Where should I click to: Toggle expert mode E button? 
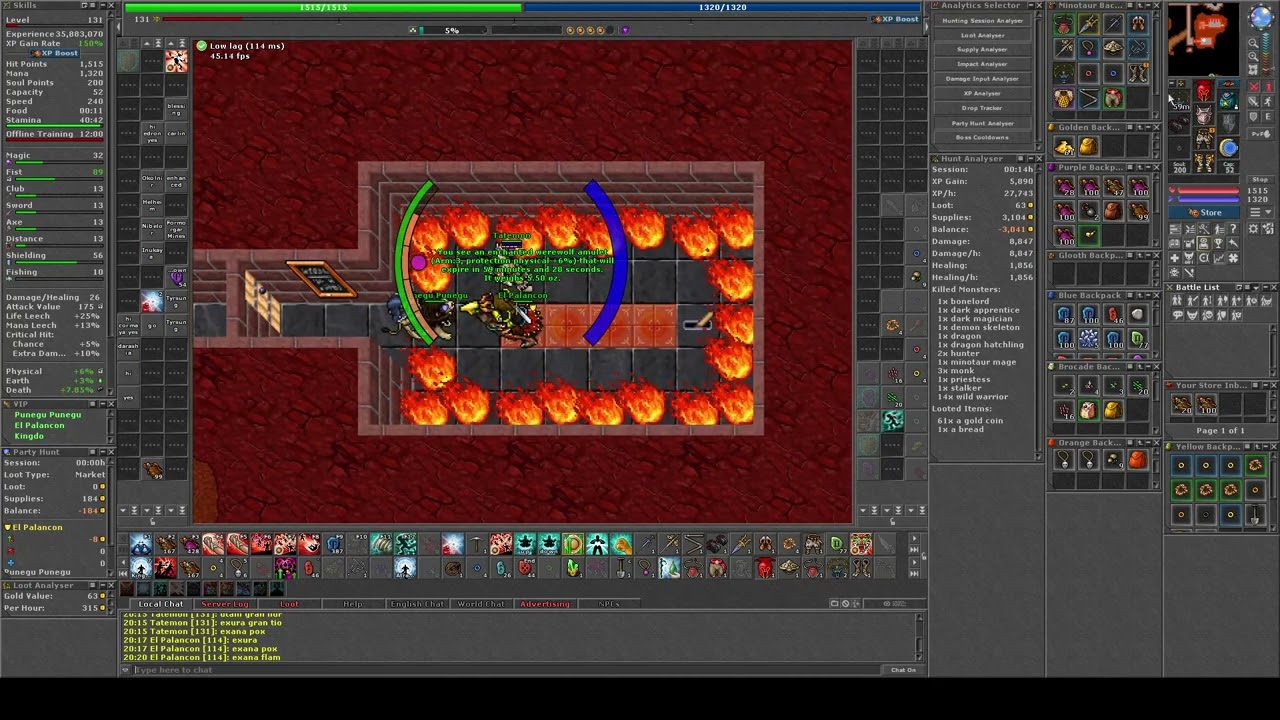click(x=1268, y=116)
